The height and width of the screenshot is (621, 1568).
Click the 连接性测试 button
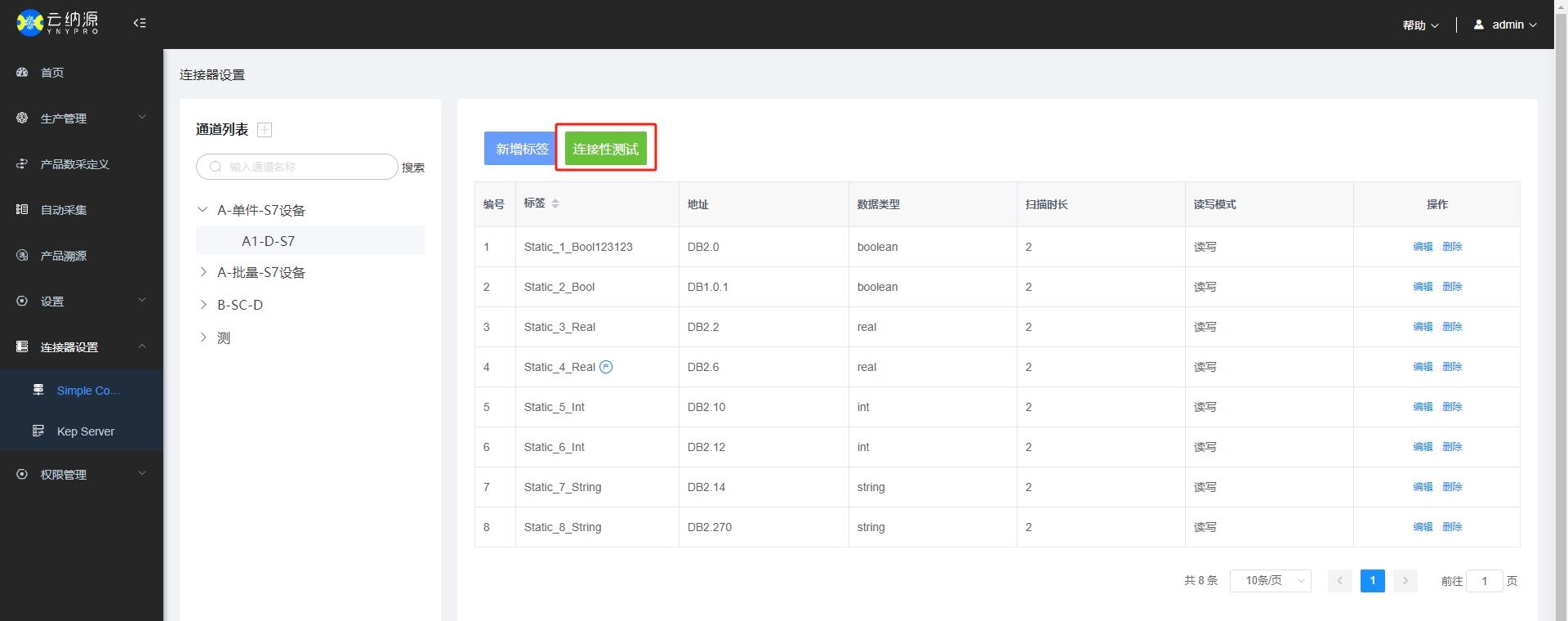click(605, 149)
